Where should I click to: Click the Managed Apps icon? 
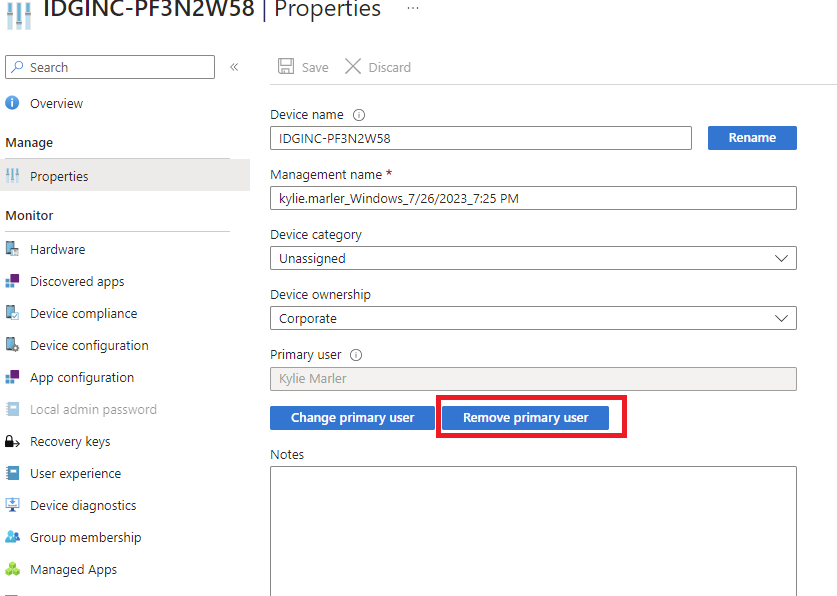[12, 569]
